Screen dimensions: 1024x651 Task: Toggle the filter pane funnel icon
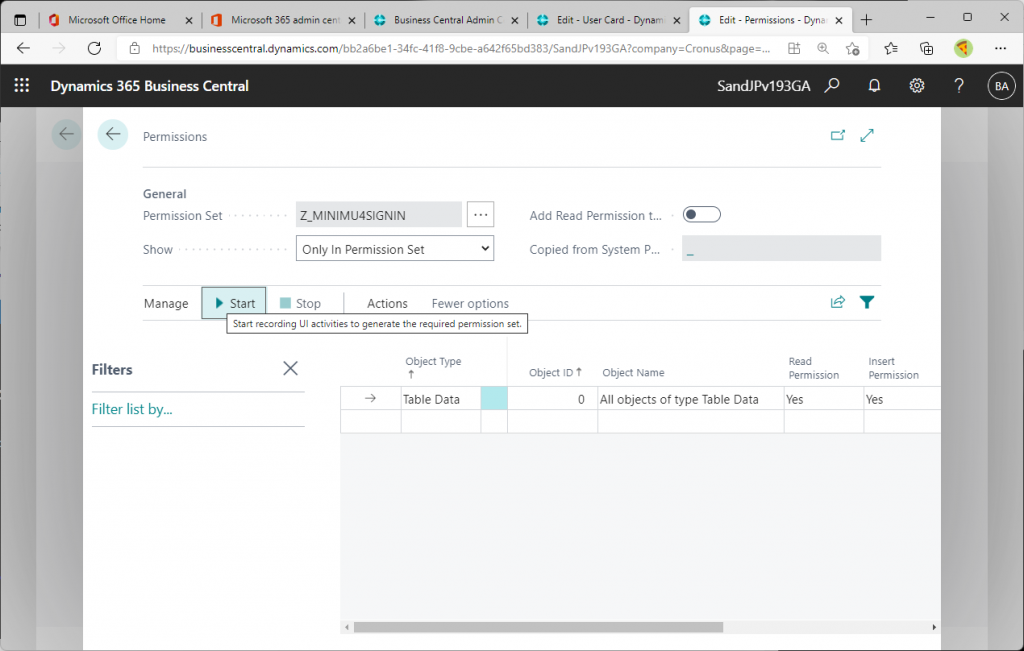867,302
